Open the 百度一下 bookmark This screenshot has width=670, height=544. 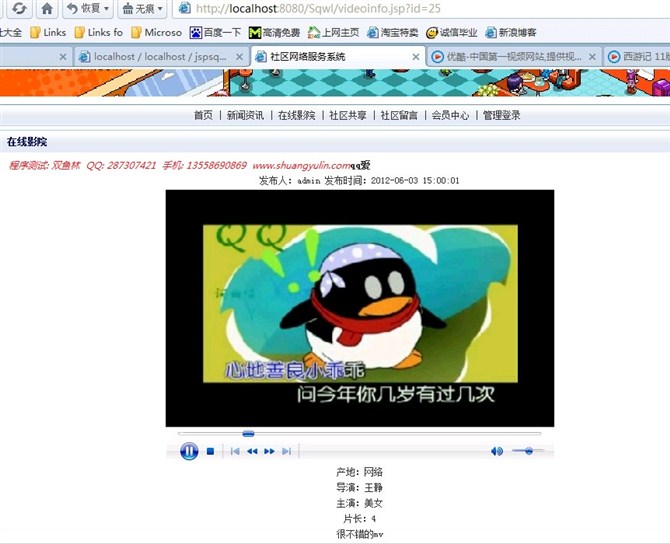tap(215, 32)
